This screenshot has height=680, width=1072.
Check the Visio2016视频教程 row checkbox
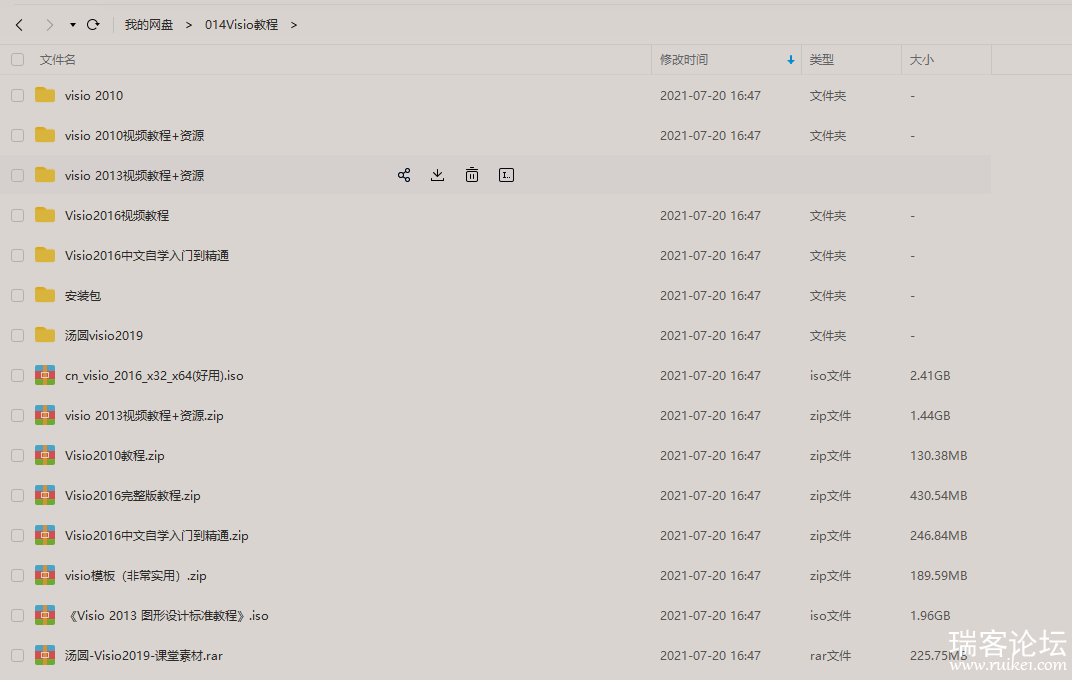[18, 216]
